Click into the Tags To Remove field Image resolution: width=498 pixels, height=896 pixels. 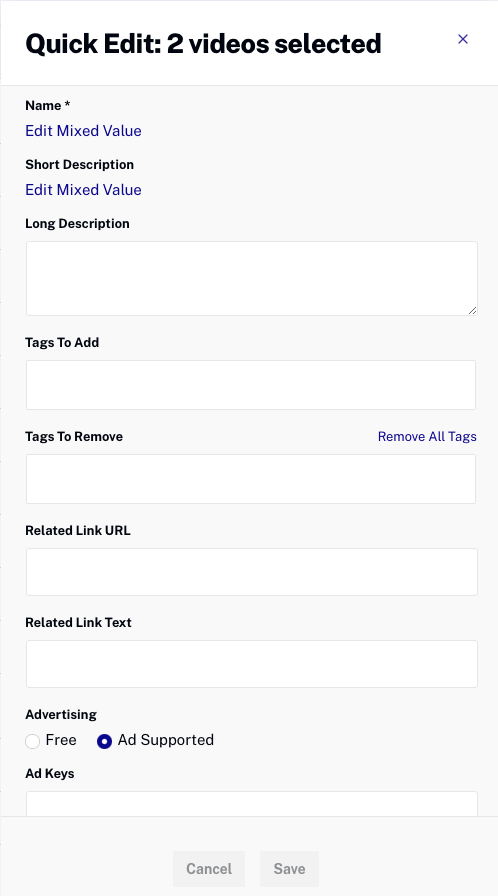point(251,479)
